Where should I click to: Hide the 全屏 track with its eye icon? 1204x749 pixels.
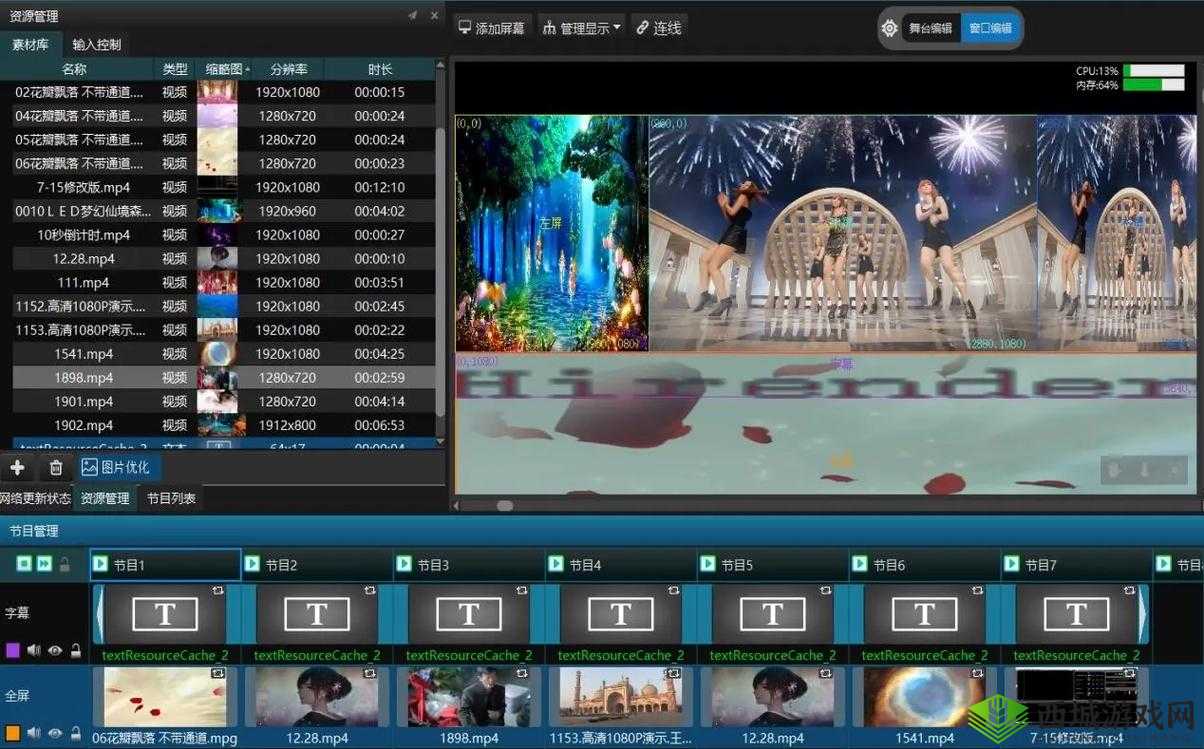[x=55, y=733]
